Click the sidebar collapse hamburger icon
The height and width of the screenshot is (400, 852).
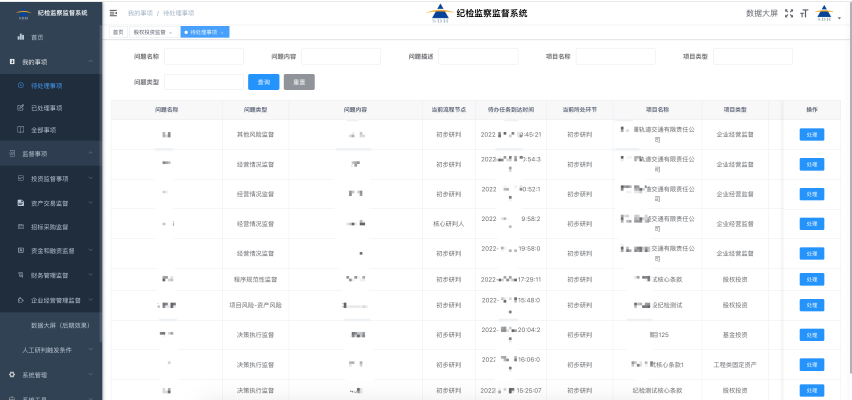(114, 13)
